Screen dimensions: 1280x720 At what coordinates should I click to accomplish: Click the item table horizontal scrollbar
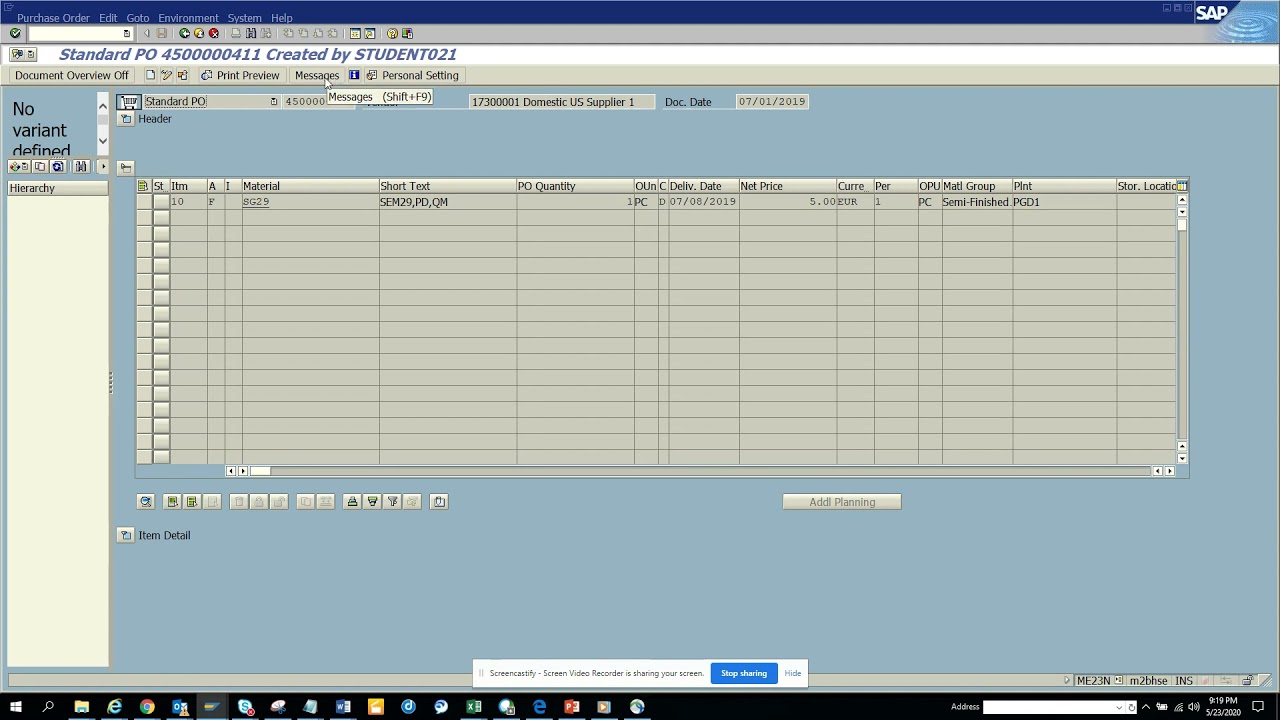pos(698,471)
